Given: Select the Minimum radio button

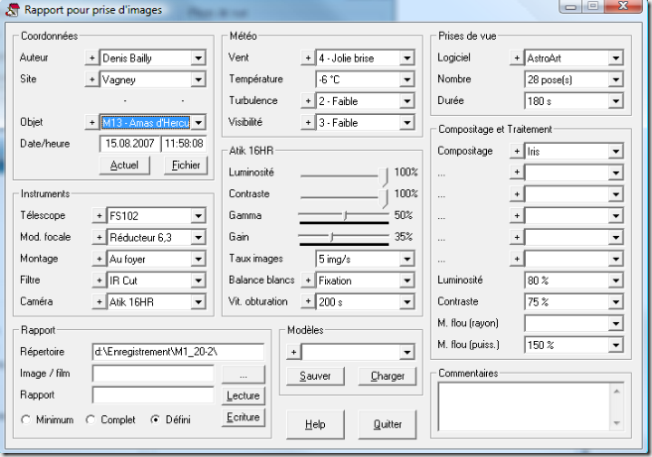Looking at the screenshot, I should (26, 419).
